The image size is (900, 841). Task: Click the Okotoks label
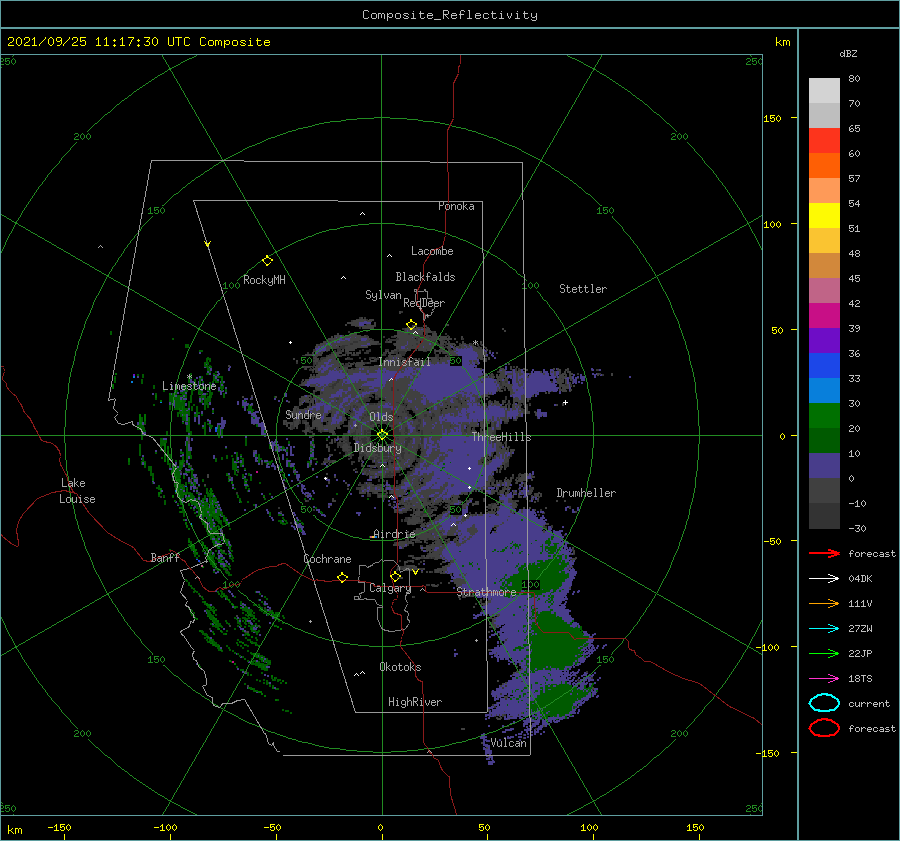400,667
